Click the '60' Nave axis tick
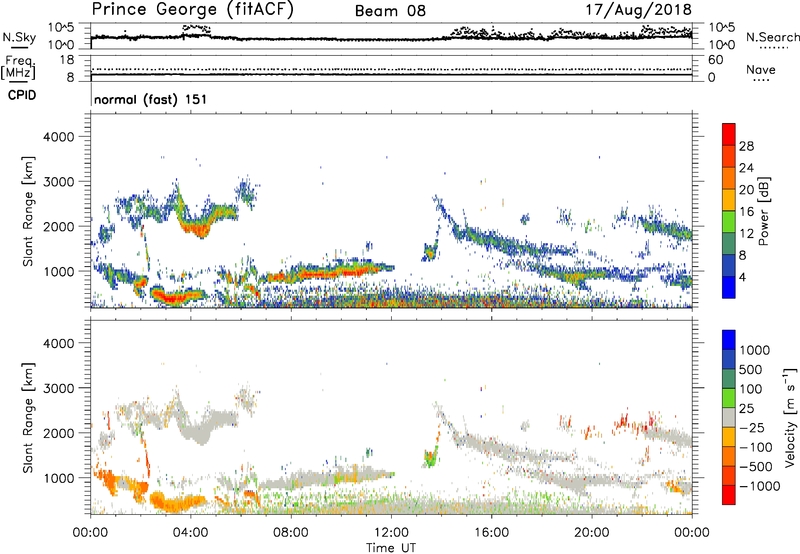 [x=715, y=60]
